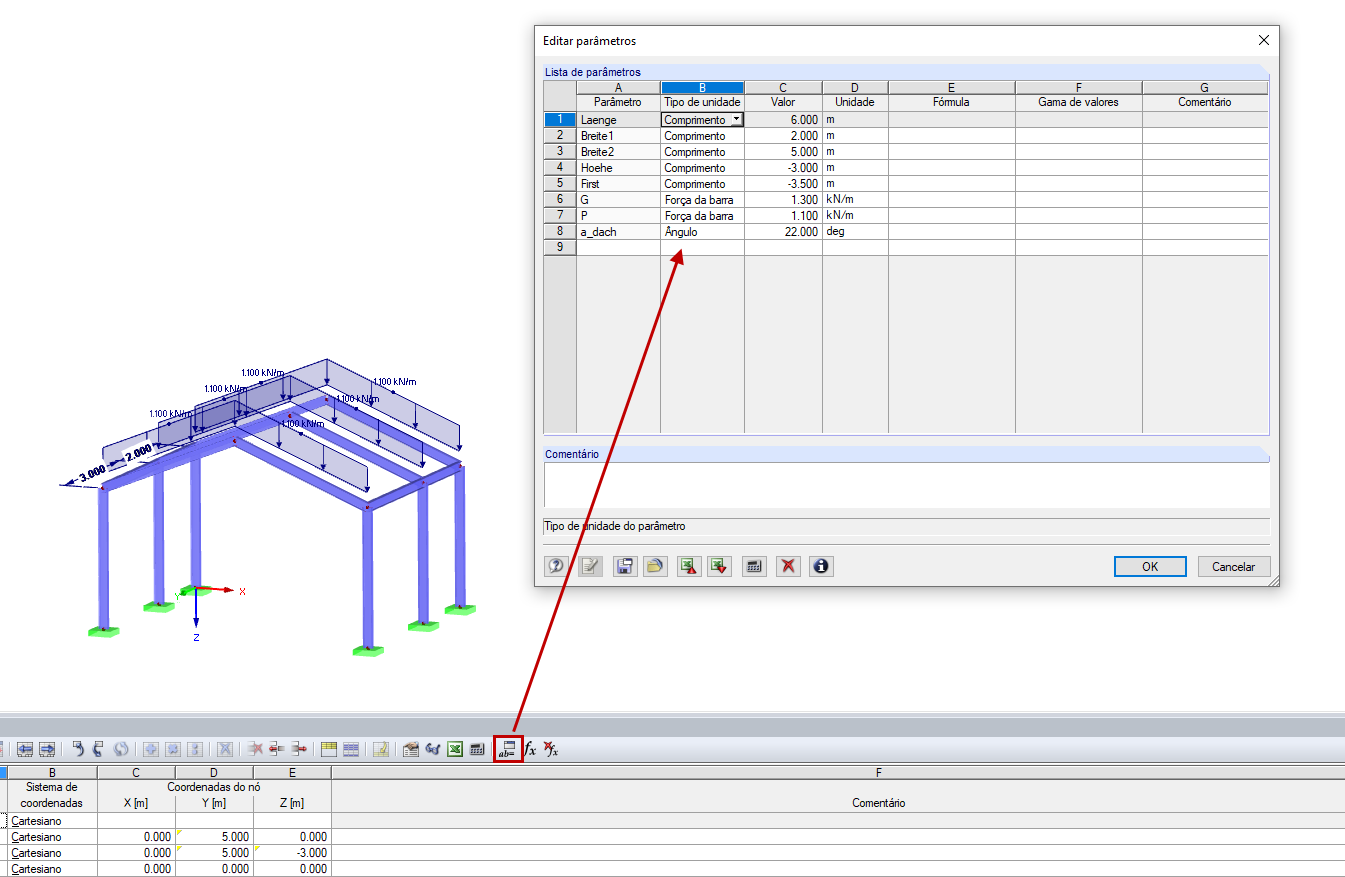Click the value 22.000 for a_dach

pyautogui.click(x=783, y=231)
